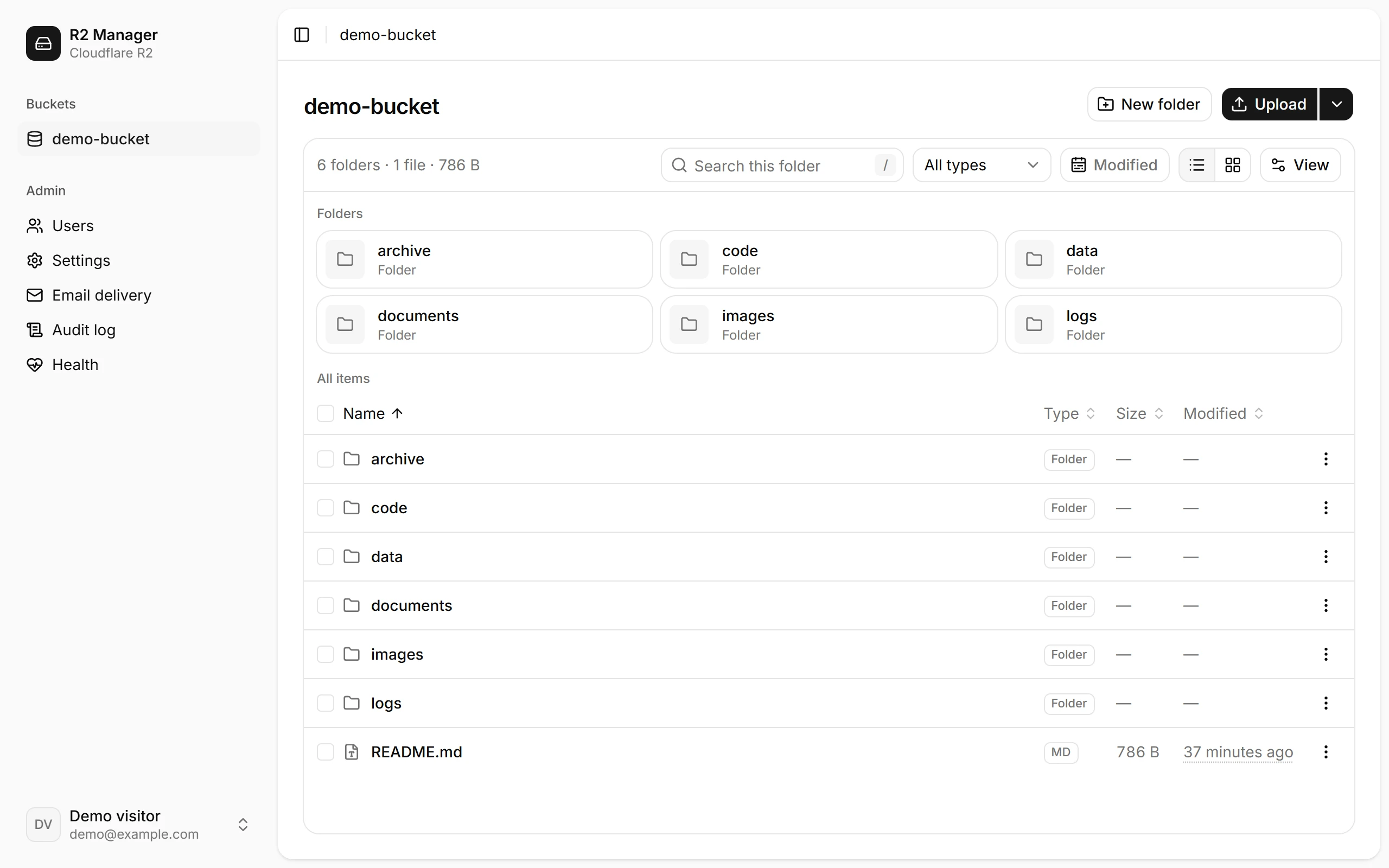Toggle the sidebar panel icon
This screenshot has height=868, width=1389.
tap(301, 35)
